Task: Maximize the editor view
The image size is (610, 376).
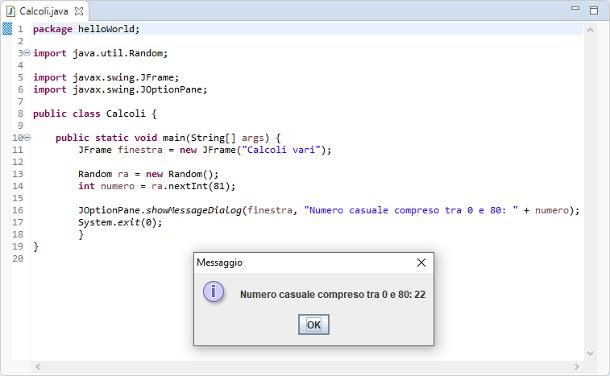Action: click(594, 10)
